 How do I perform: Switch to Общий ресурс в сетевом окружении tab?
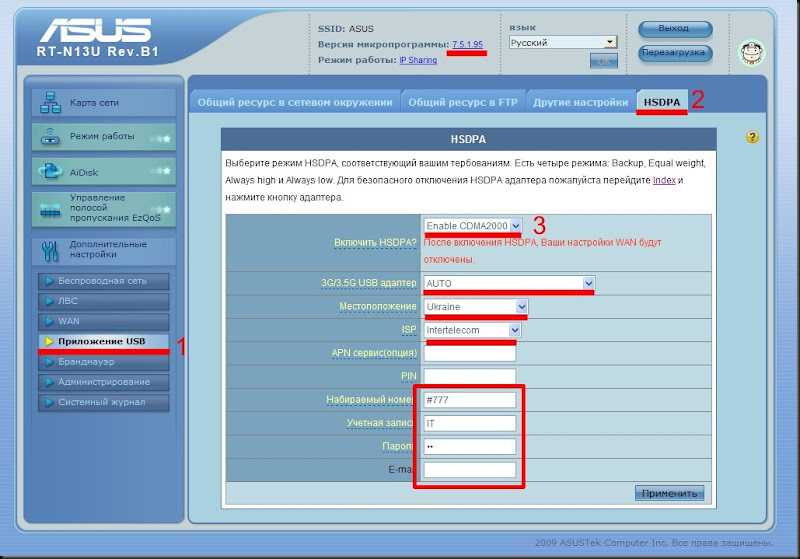(x=295, y=102)
